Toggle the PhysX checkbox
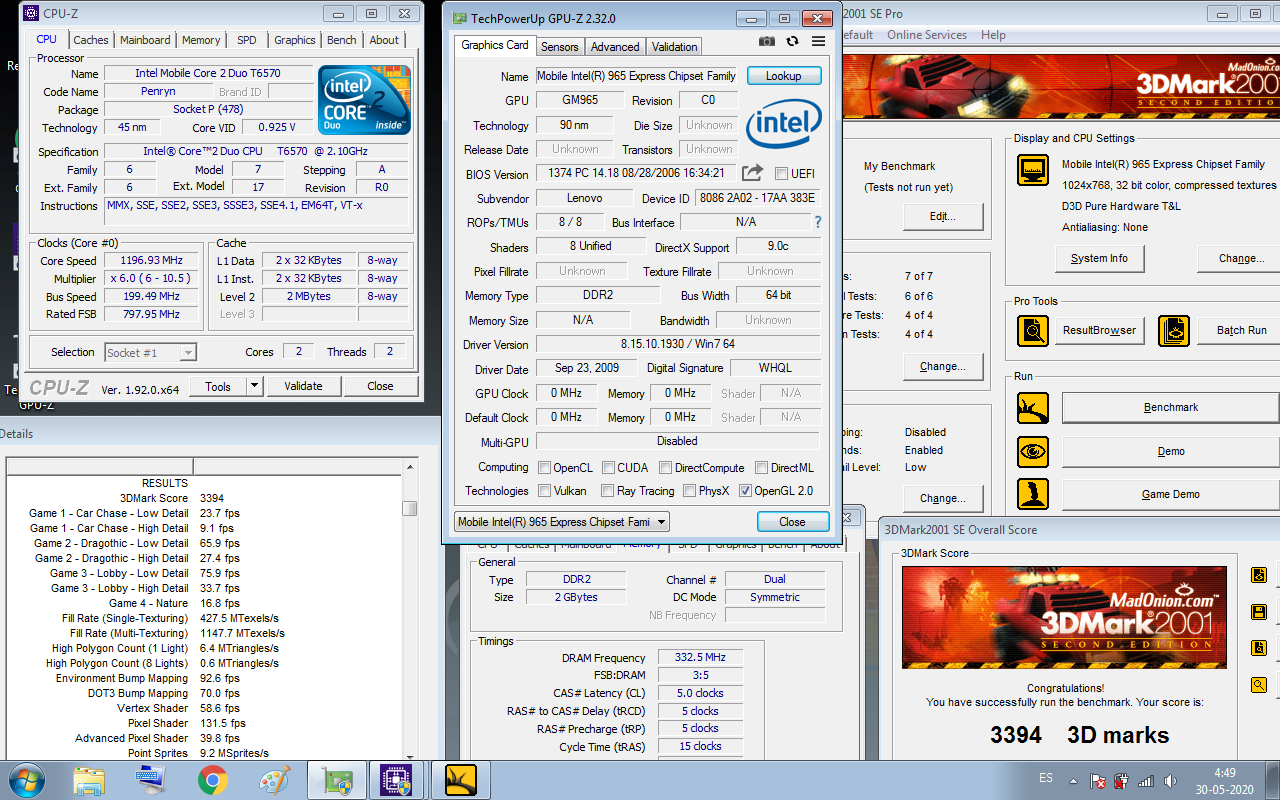 [690, 491]
